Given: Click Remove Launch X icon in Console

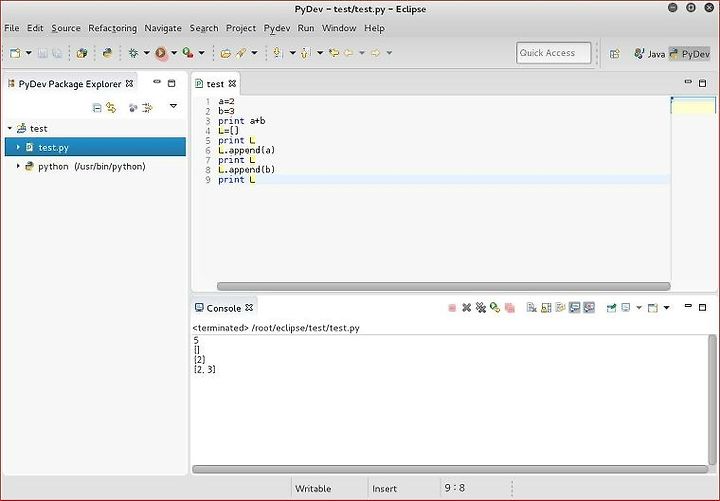Looking at the screenshot, I should [467, 308].
